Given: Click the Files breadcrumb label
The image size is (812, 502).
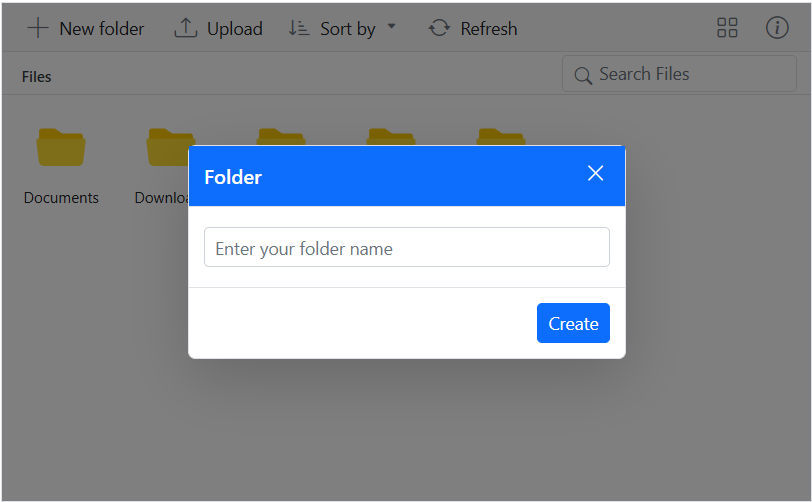Looking at the screenshot, I should coord(36,77).
